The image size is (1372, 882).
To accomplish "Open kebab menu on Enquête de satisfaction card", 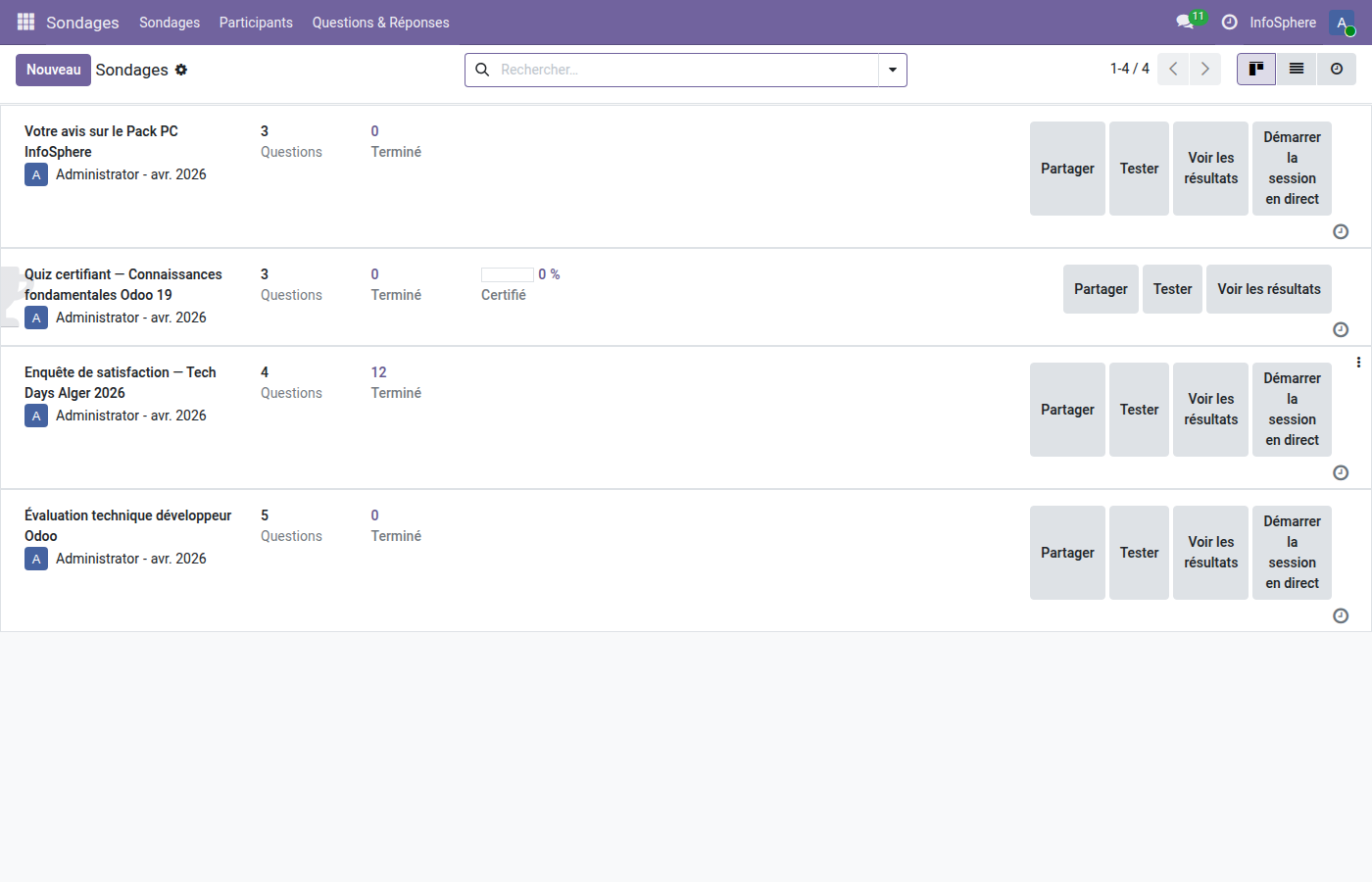I will (1358, 362).
